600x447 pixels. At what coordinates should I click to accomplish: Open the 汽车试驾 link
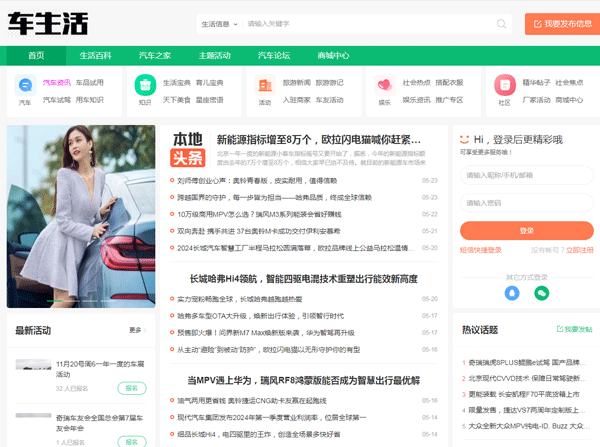tap(57, 100)
